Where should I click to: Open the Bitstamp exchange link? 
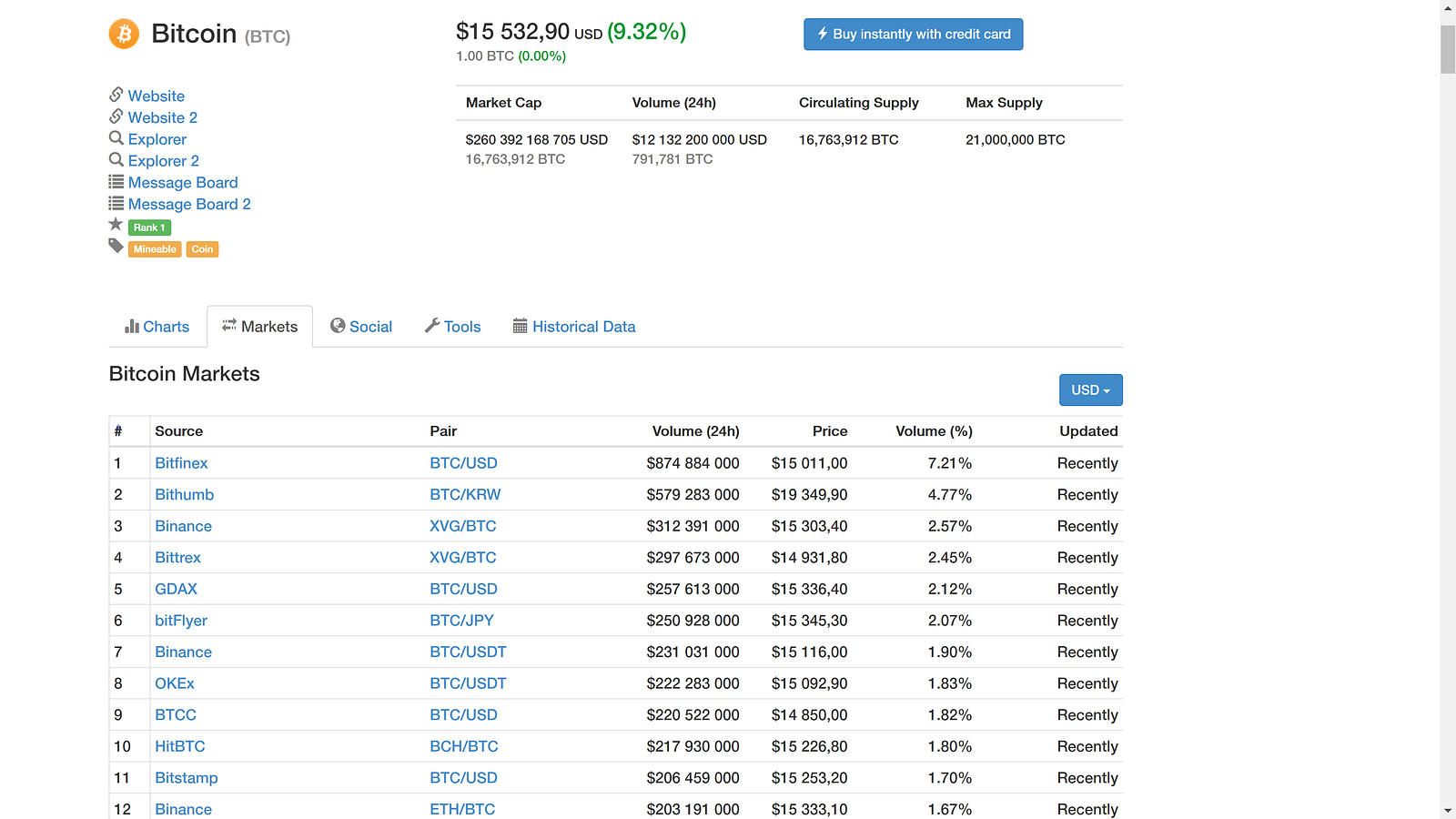(x=187, y=778)
